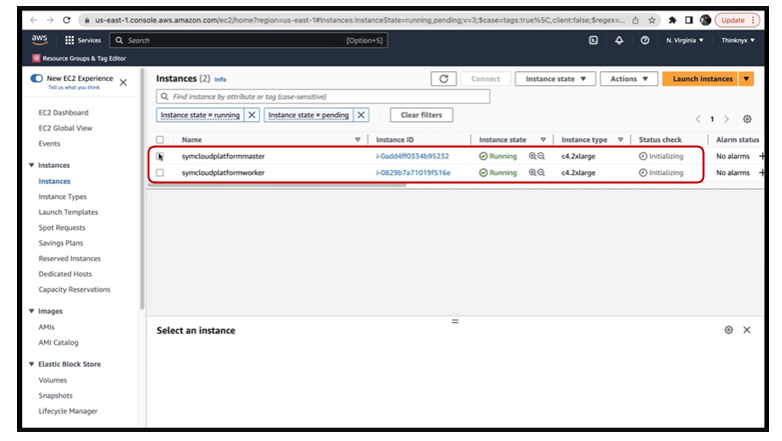Click the browser back arrow
Screen dimensions: 782x441
pos(33,20)
